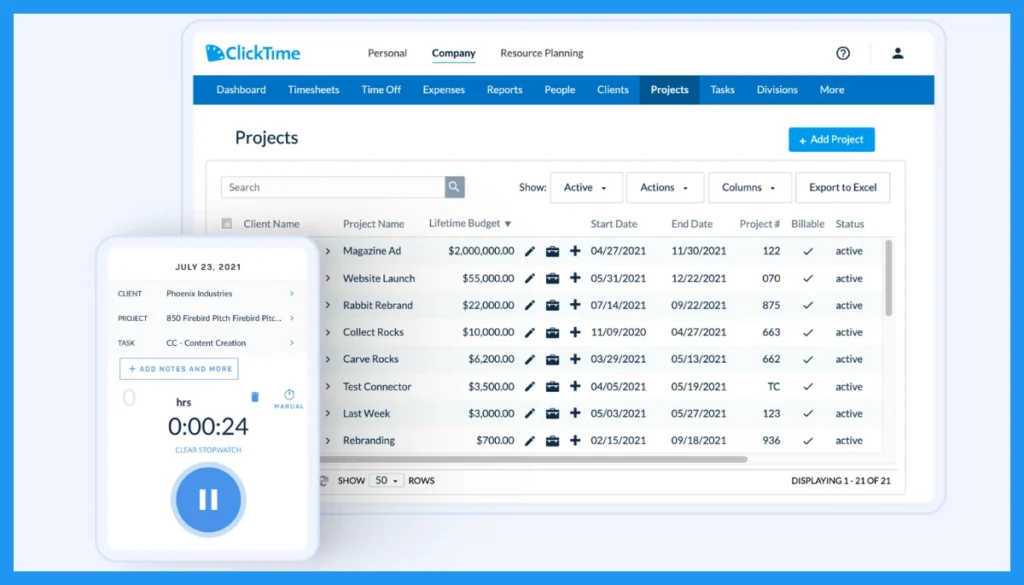Open the Divisions tab
Screen dimensions: 1024x585
(x=777, y=90)
